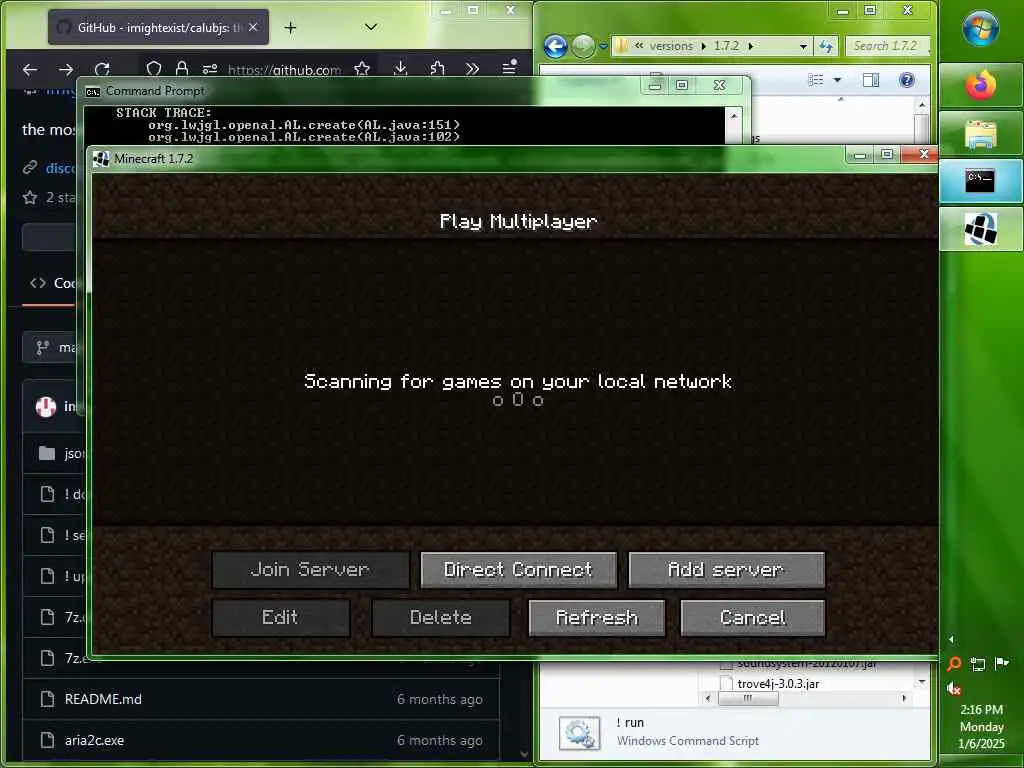The width and height of the screenshot is (1024, 768).
Task: Open the view options dropdown arrow in Explorer
Action: [837, 80]
